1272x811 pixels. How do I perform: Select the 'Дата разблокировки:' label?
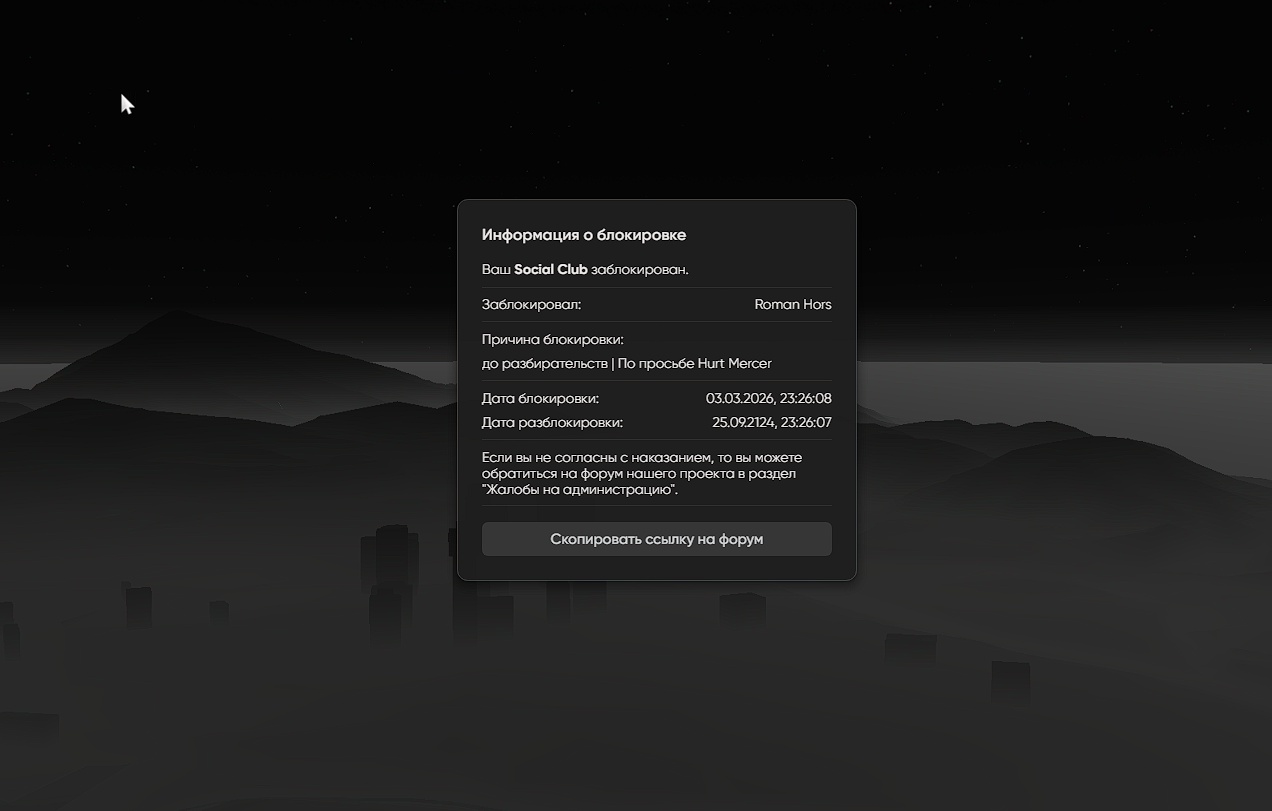coord(552,423)
